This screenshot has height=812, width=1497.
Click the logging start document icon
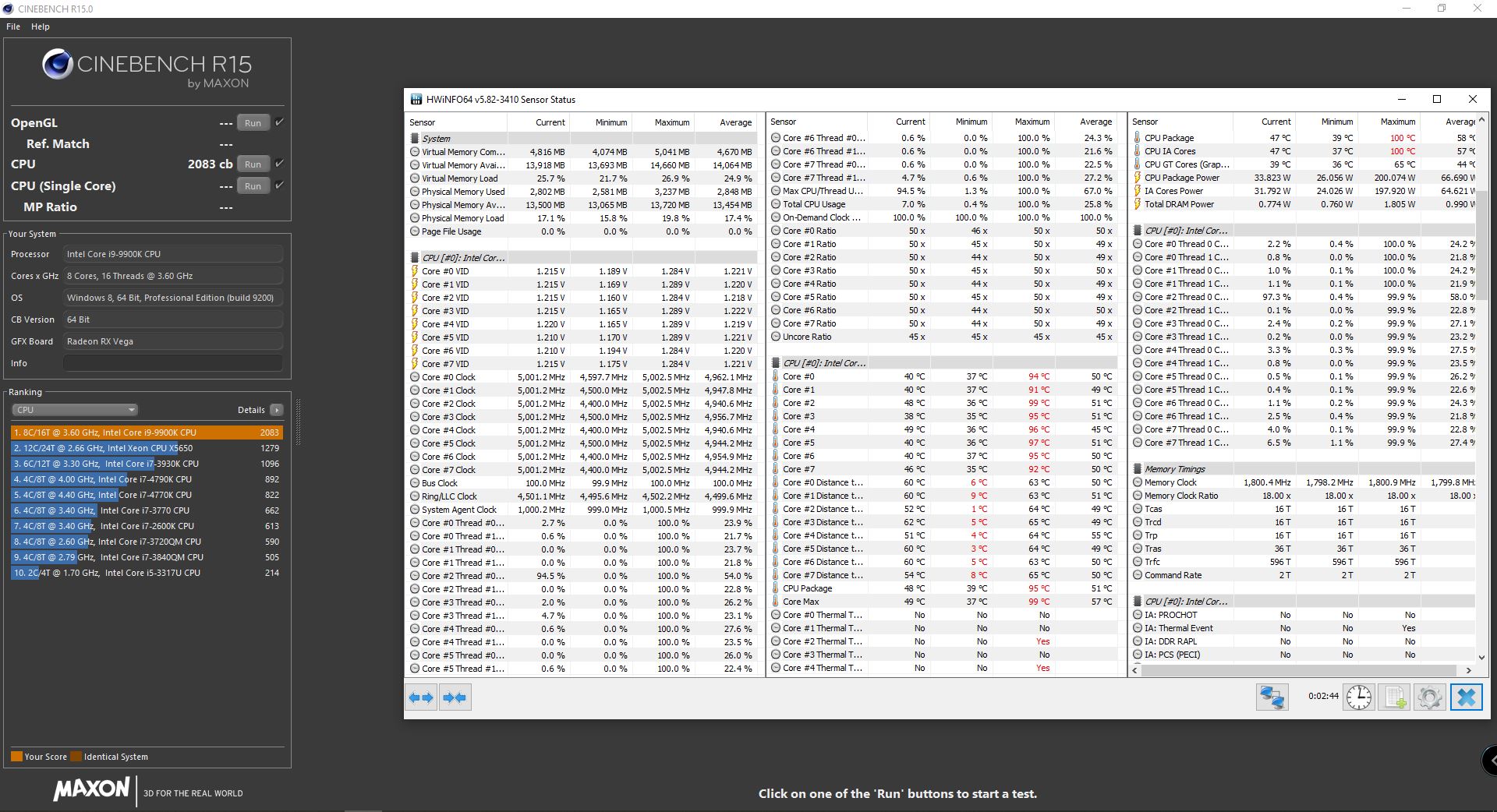pyautogui.click(x=1394, y=697)
